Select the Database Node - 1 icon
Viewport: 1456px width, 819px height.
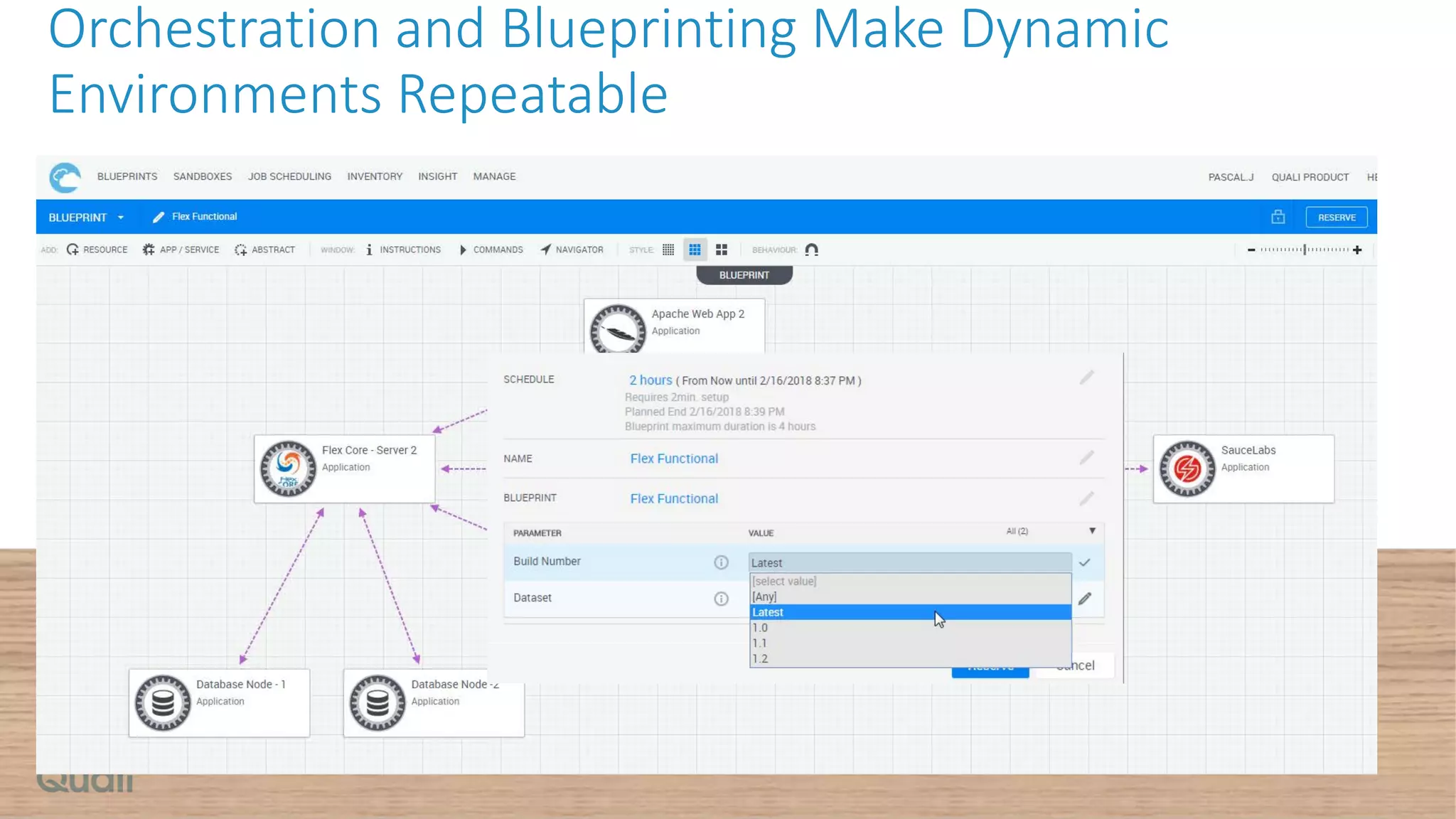[163, 702]
